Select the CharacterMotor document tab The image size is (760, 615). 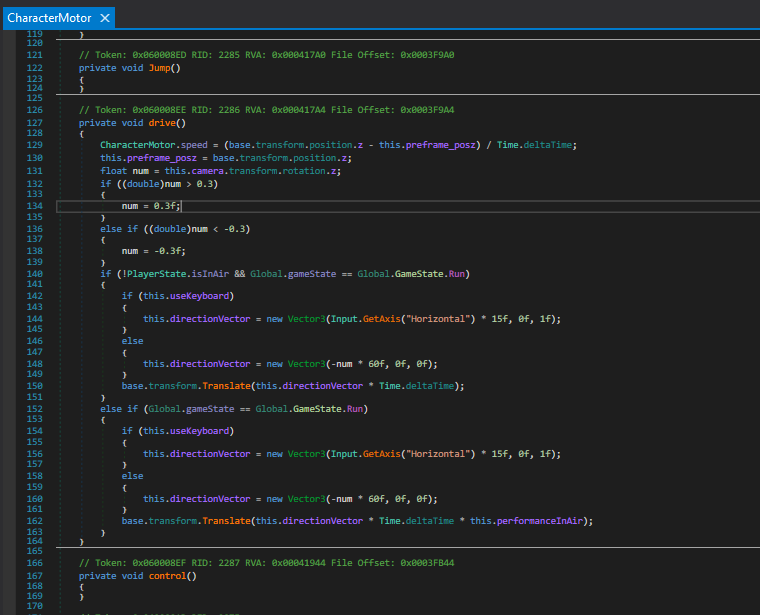59,18
